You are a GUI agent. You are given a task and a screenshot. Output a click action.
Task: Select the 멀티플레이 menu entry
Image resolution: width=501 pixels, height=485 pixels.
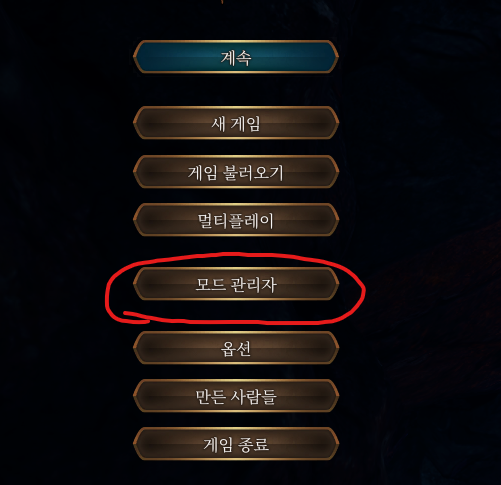tap(236, 220)
